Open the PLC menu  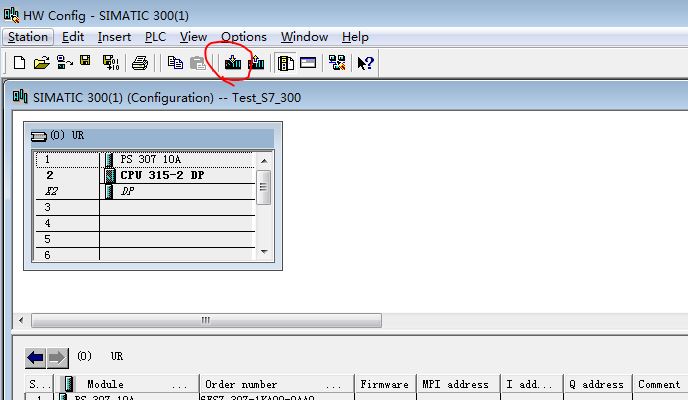pyautogui.click(x=155, y=37)
